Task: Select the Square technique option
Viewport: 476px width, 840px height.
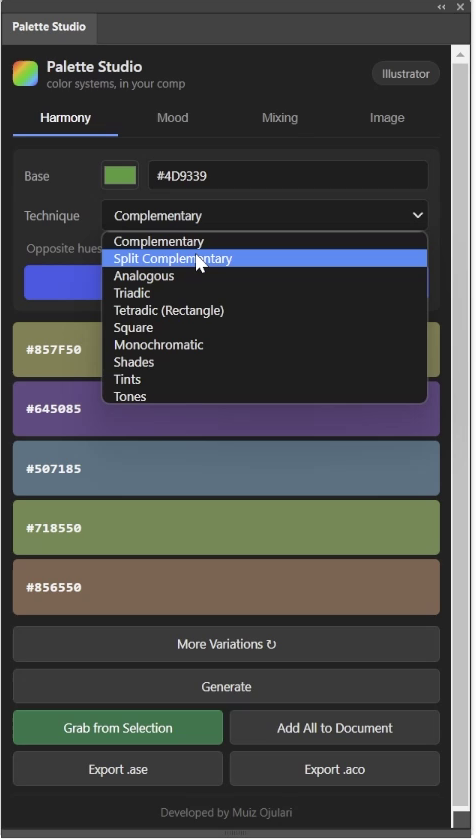Action: (x=265, y=327)
